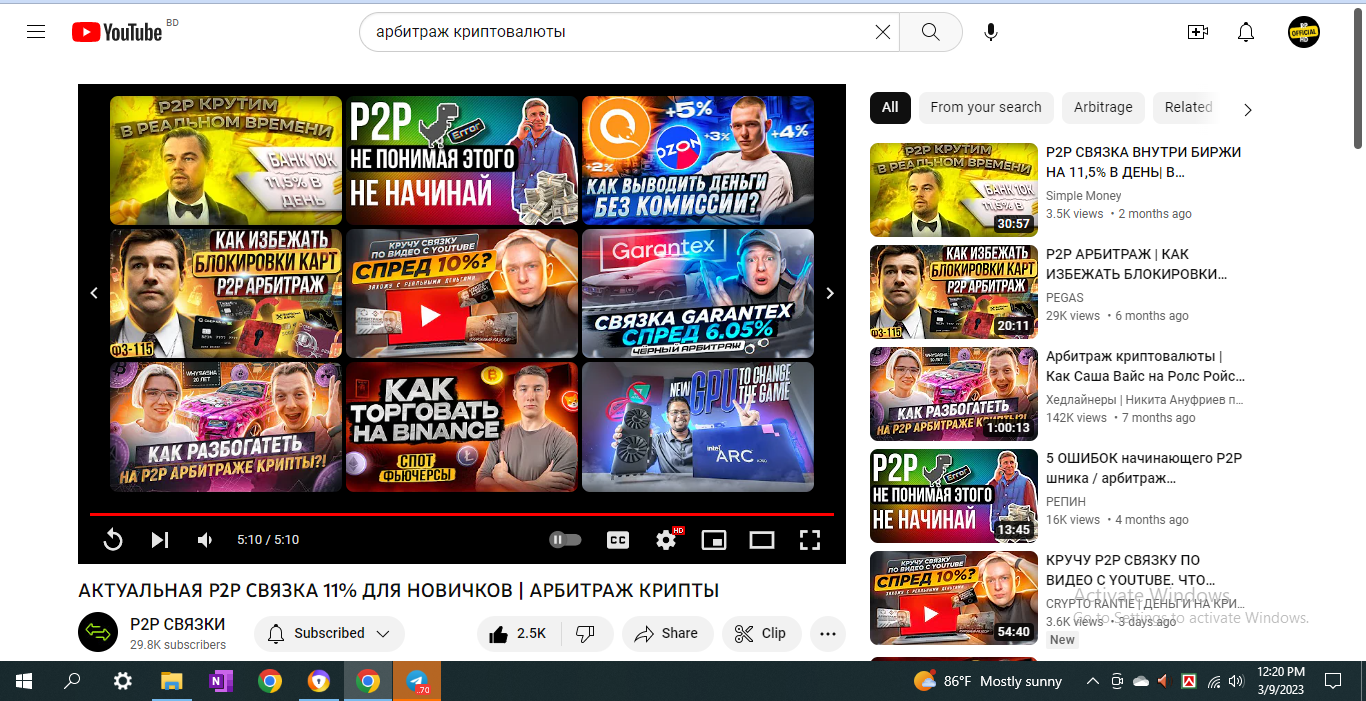Viewport: 1366px width, 701px height.
Task: Toggle theater mode
Action: coord(762,540)
